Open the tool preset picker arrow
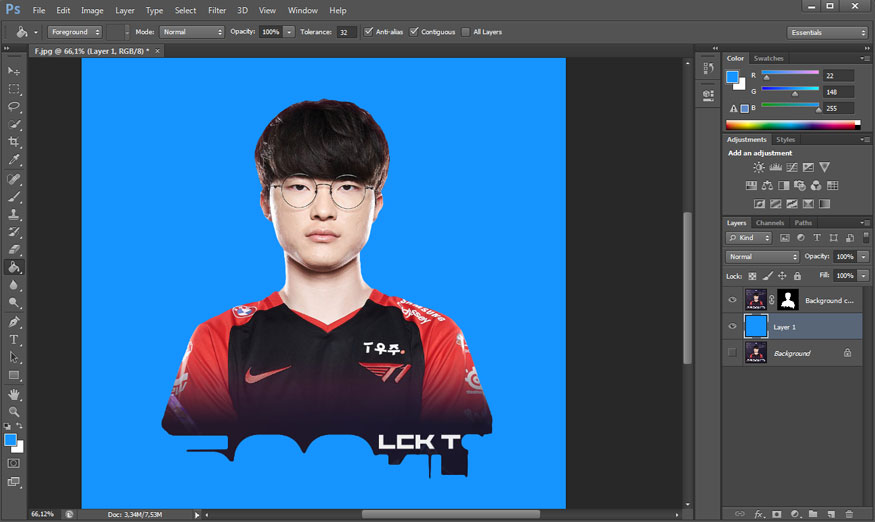Image resolution: width=875 pixels, height=522 pixels. (36, 32)
